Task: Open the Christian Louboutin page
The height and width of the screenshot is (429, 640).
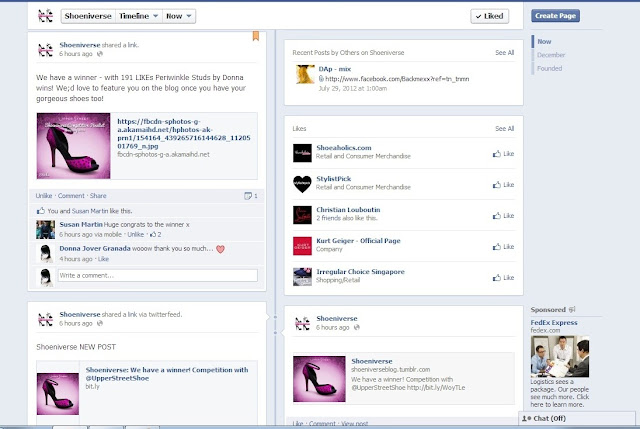Action: click(x=348, y=210)
